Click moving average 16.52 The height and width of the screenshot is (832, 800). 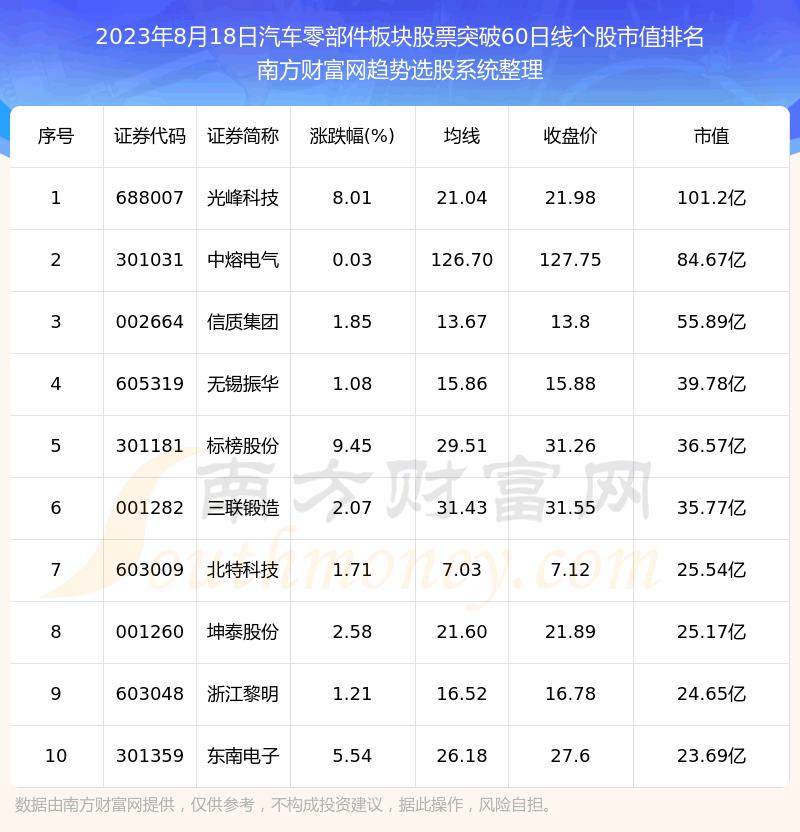click(462, 694)
